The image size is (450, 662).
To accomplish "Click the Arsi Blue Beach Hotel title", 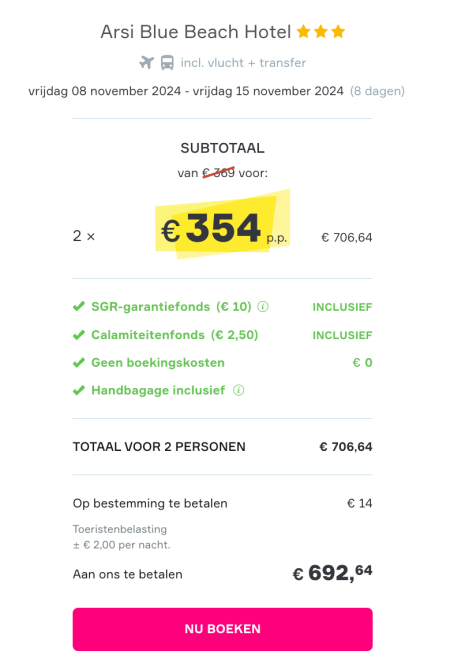I will pyautogui.click(x=196, y=32).
